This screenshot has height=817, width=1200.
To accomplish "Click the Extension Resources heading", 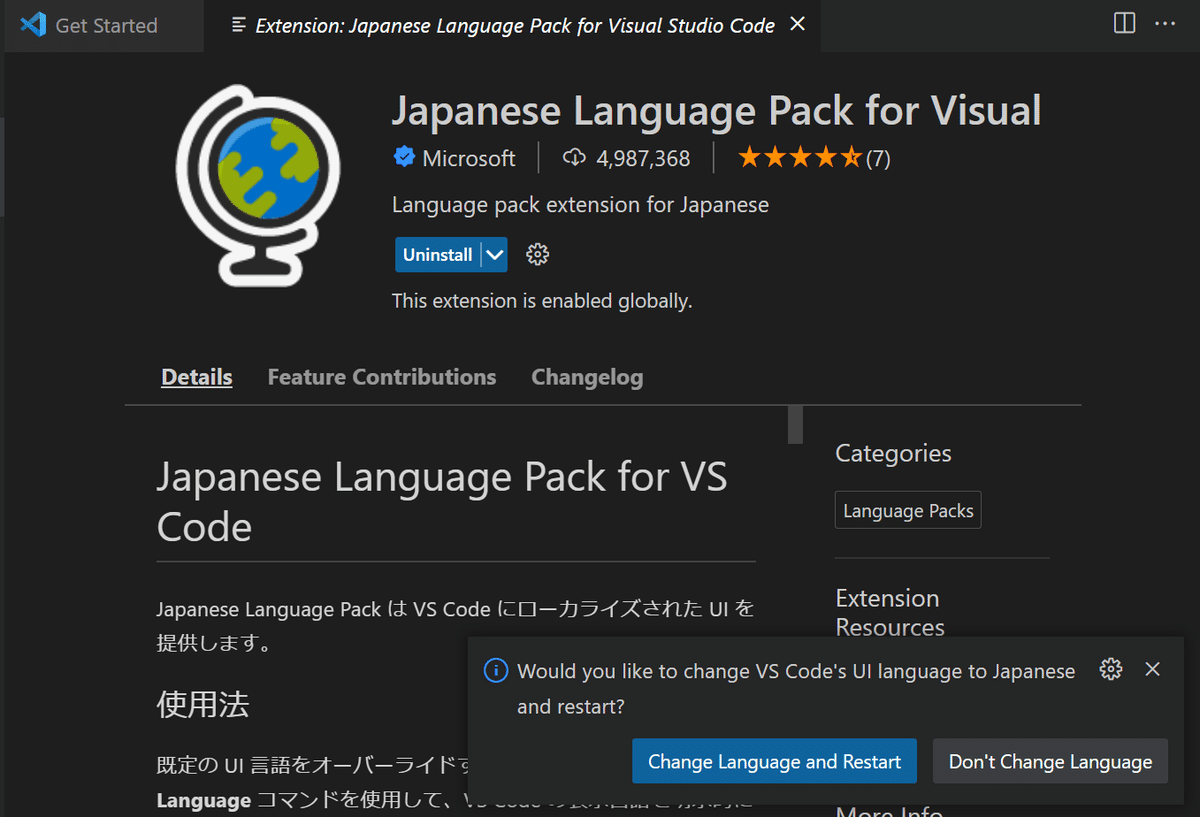I will 890,613.
